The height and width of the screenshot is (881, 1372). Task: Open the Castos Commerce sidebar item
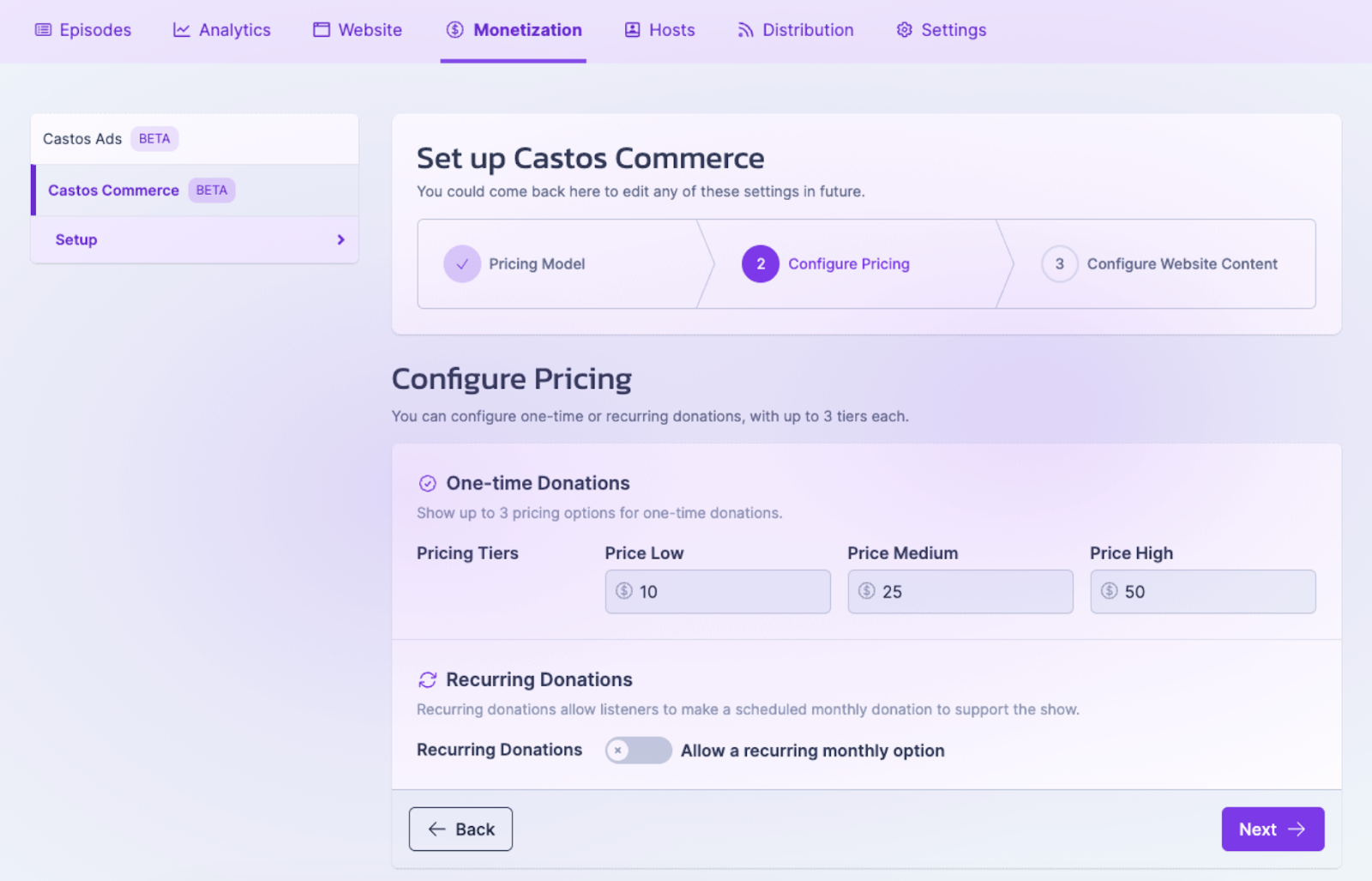tap(112, 190)
